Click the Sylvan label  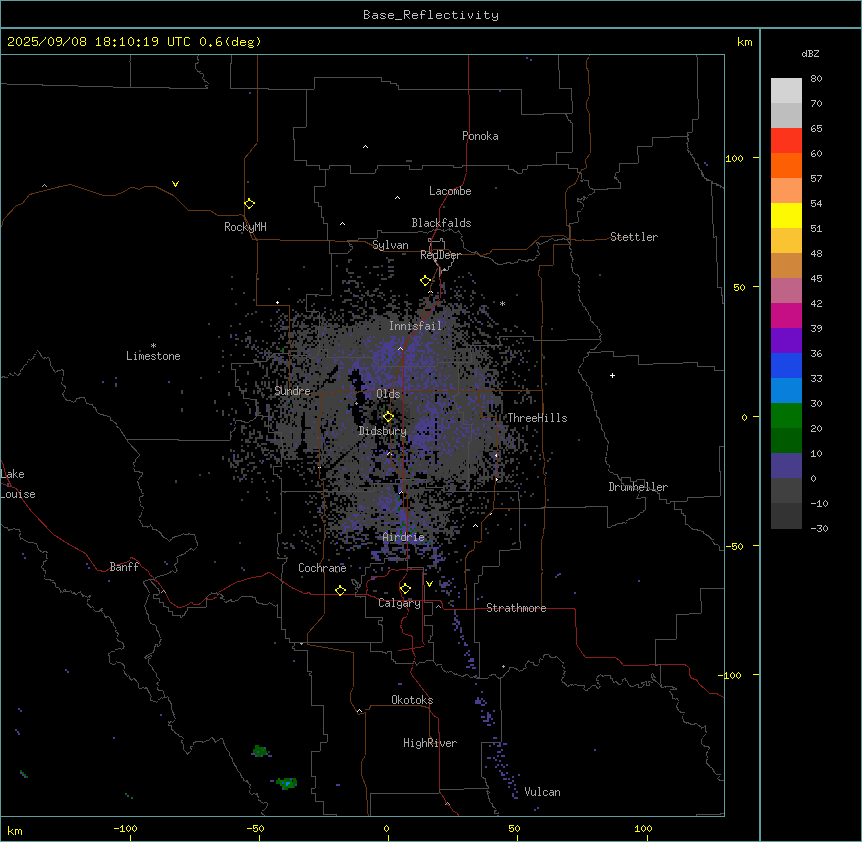(390, 245)
